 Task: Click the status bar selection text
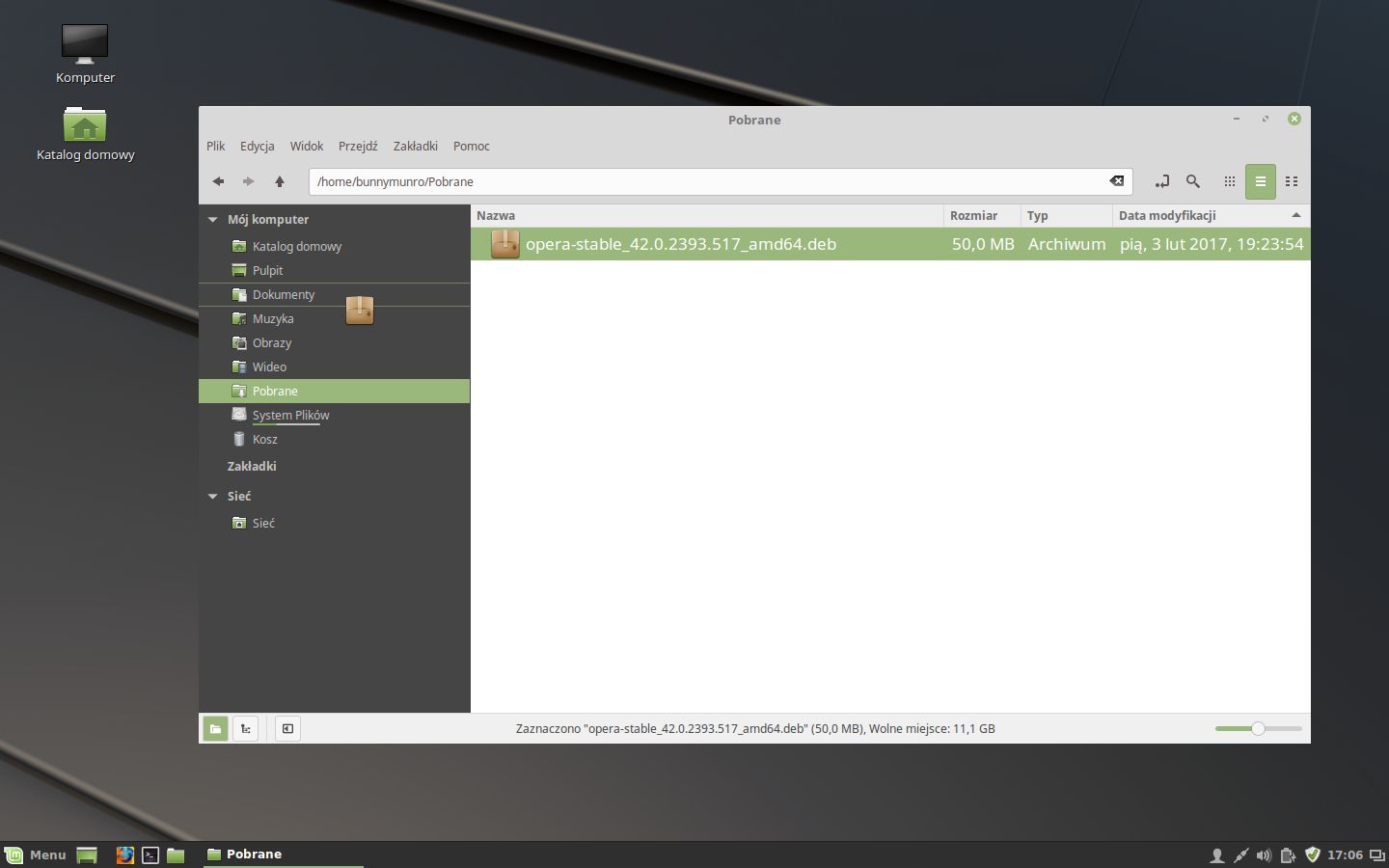(x=755, y=729)
